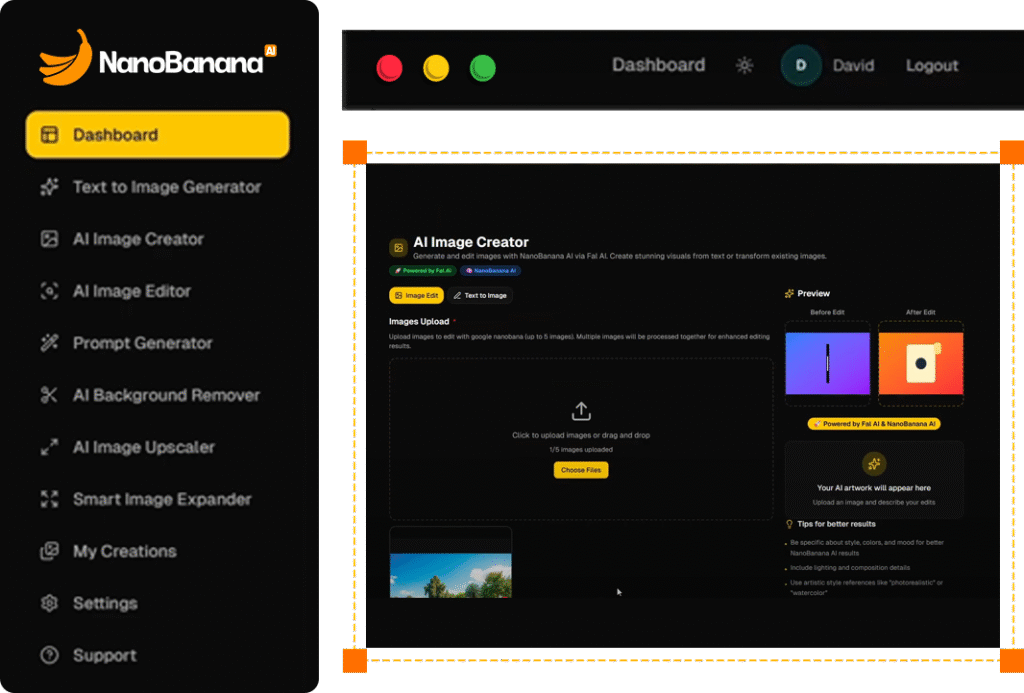Click the Logout link in header

(x=931, y=66)
